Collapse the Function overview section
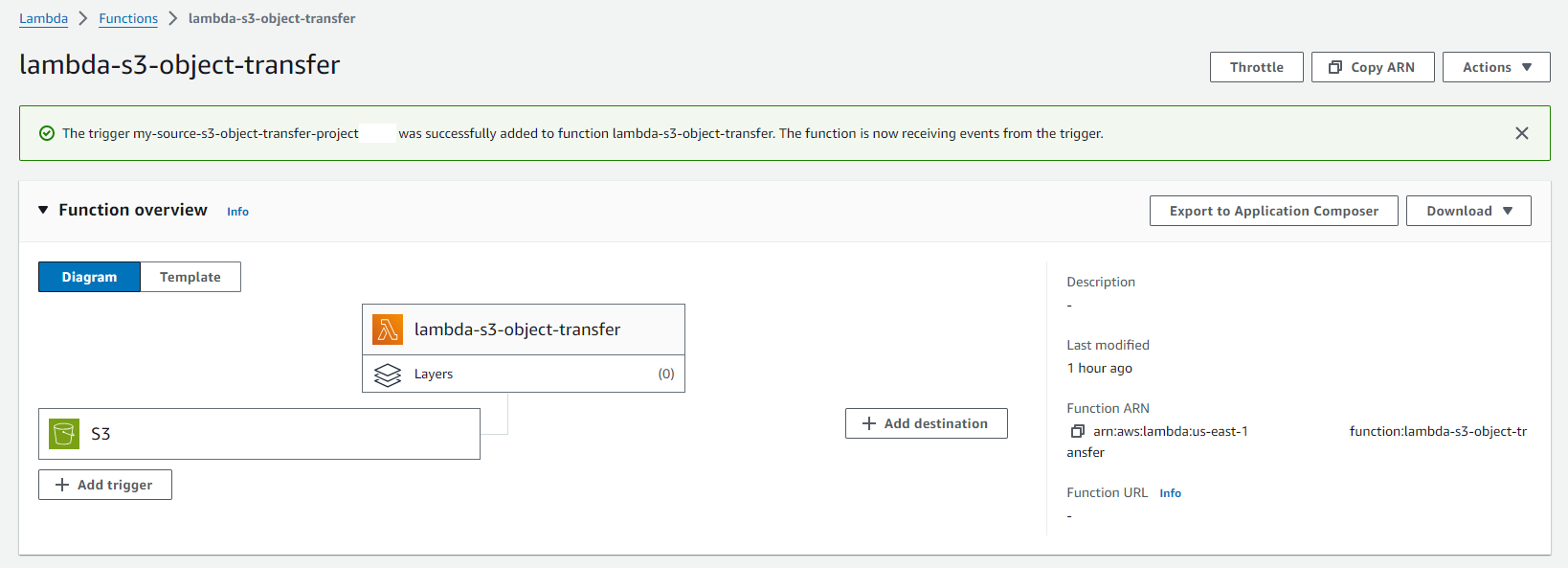This screenshot has width=1568, height=568. [x=43, y=210]
